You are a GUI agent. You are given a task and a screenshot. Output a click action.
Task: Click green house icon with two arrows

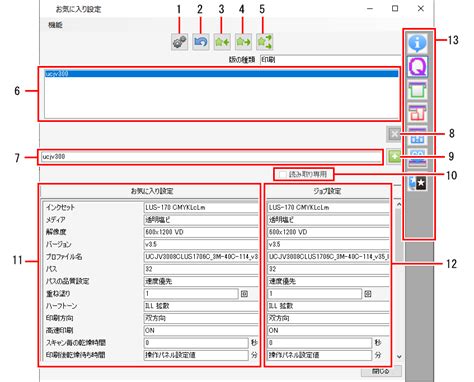coord(265,42)
